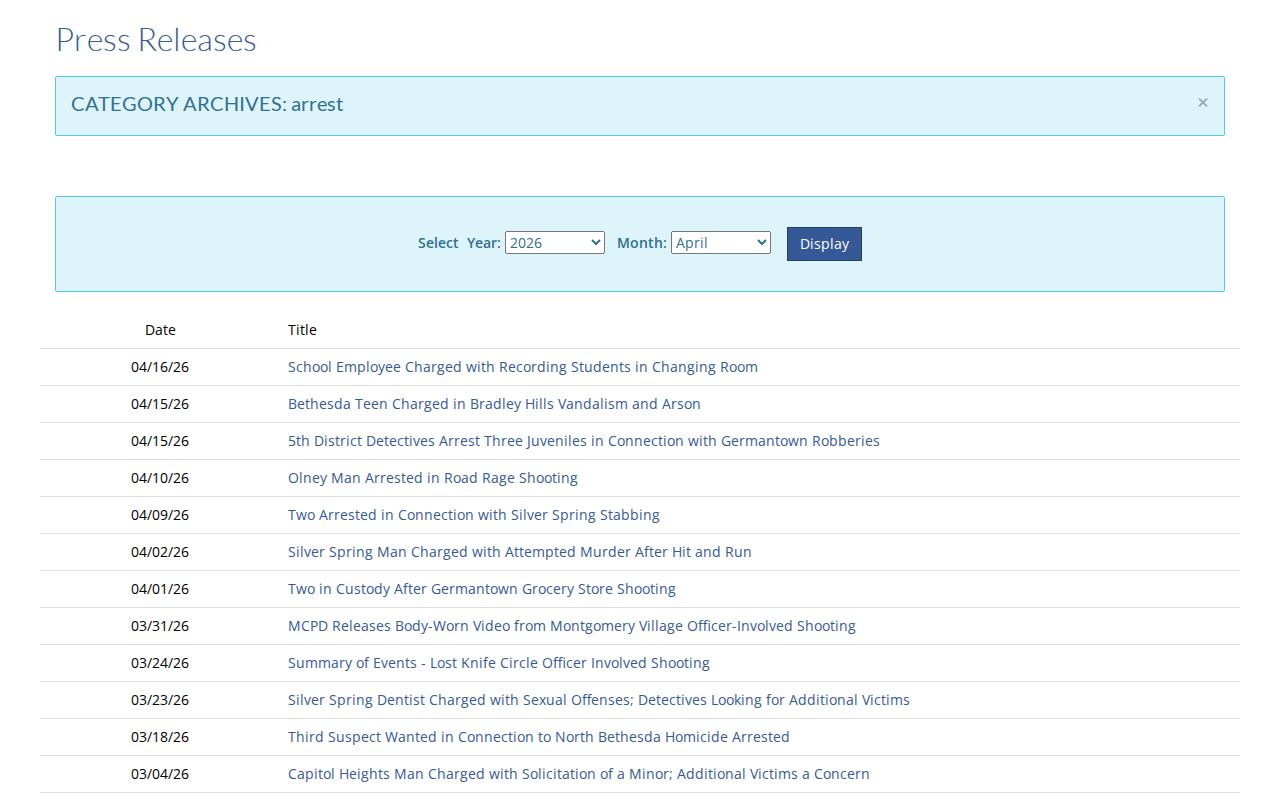The image size is (1280, 800).
Task: Select the 04/10/26 date cell
Action: point(160,478)
